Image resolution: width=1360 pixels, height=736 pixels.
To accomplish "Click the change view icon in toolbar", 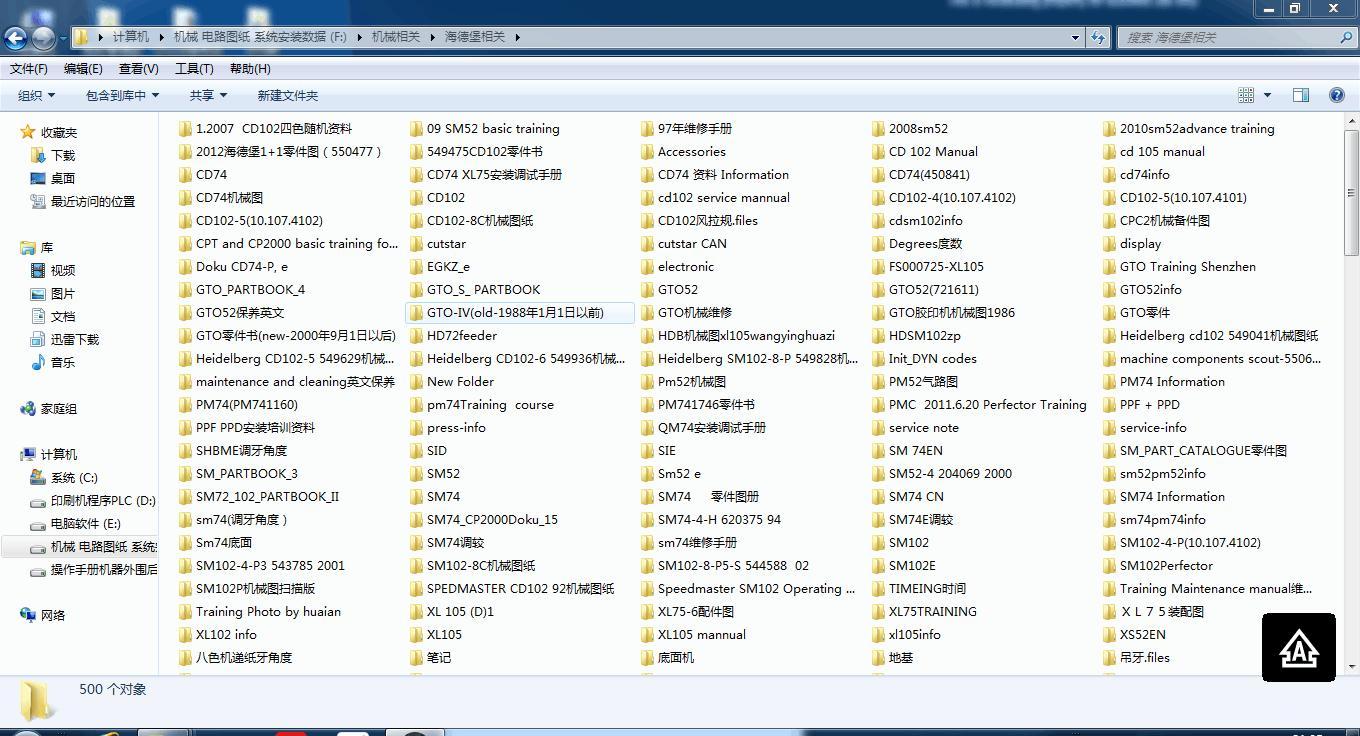I will click(1246, 95).
